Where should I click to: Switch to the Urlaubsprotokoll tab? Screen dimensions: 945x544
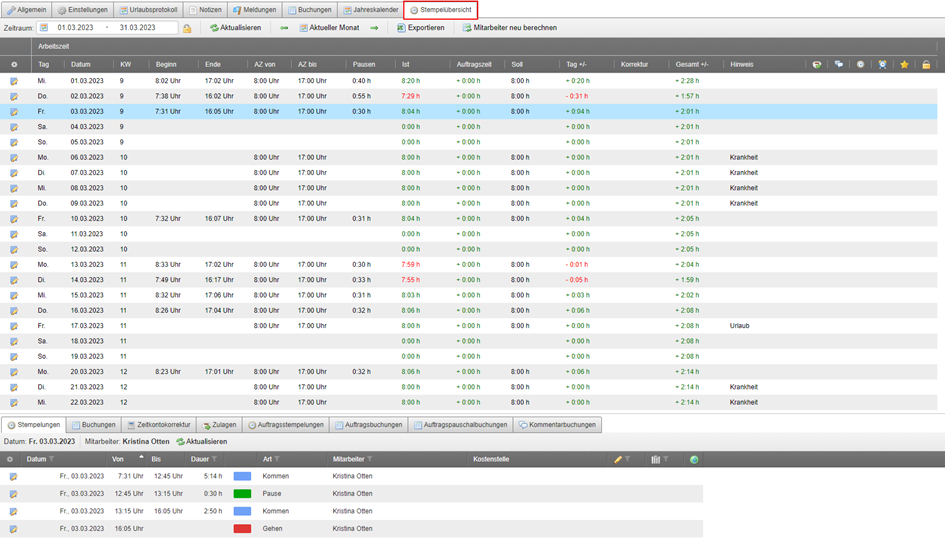coord(148,9)
